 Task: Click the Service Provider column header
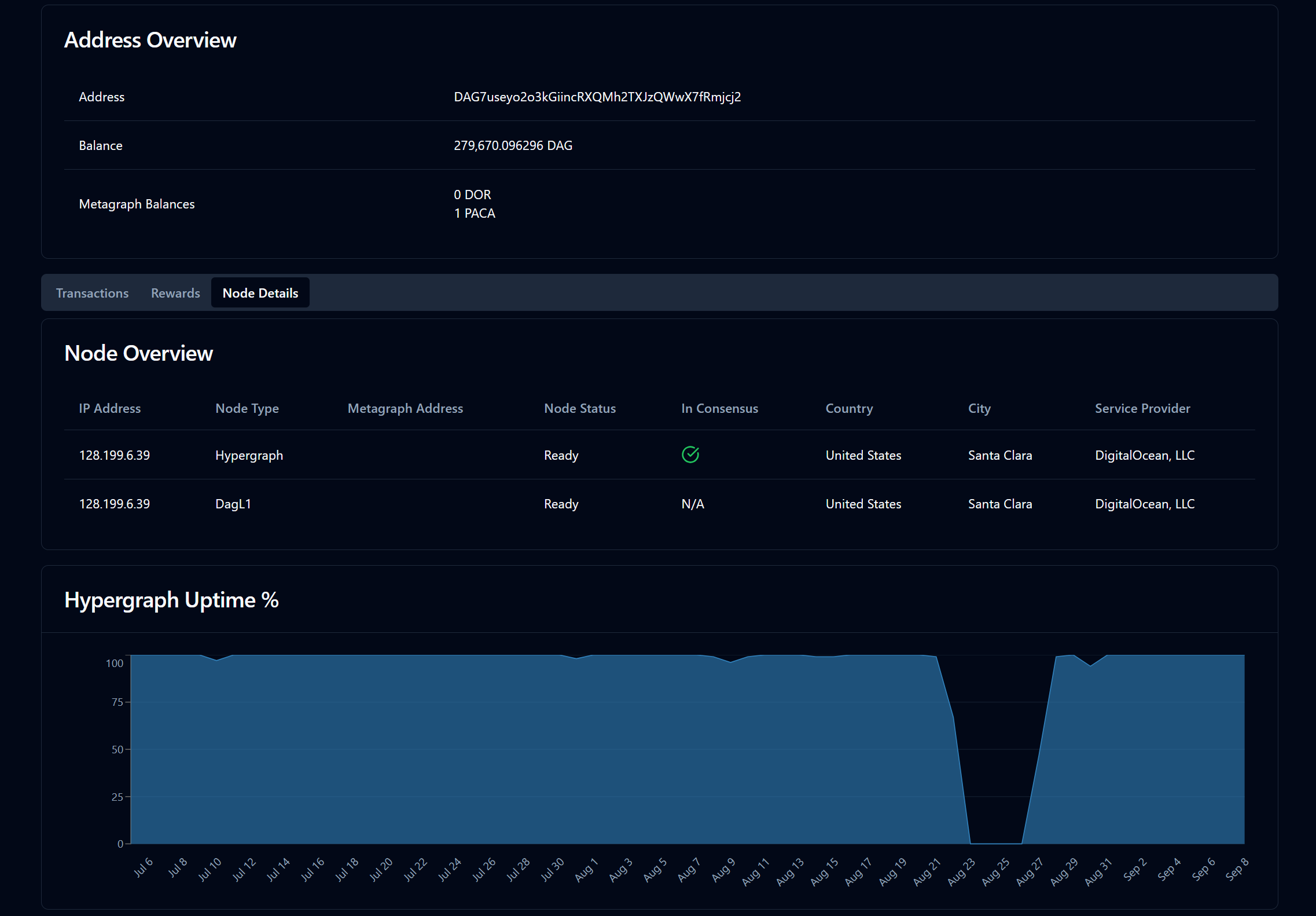[1142, 408]
